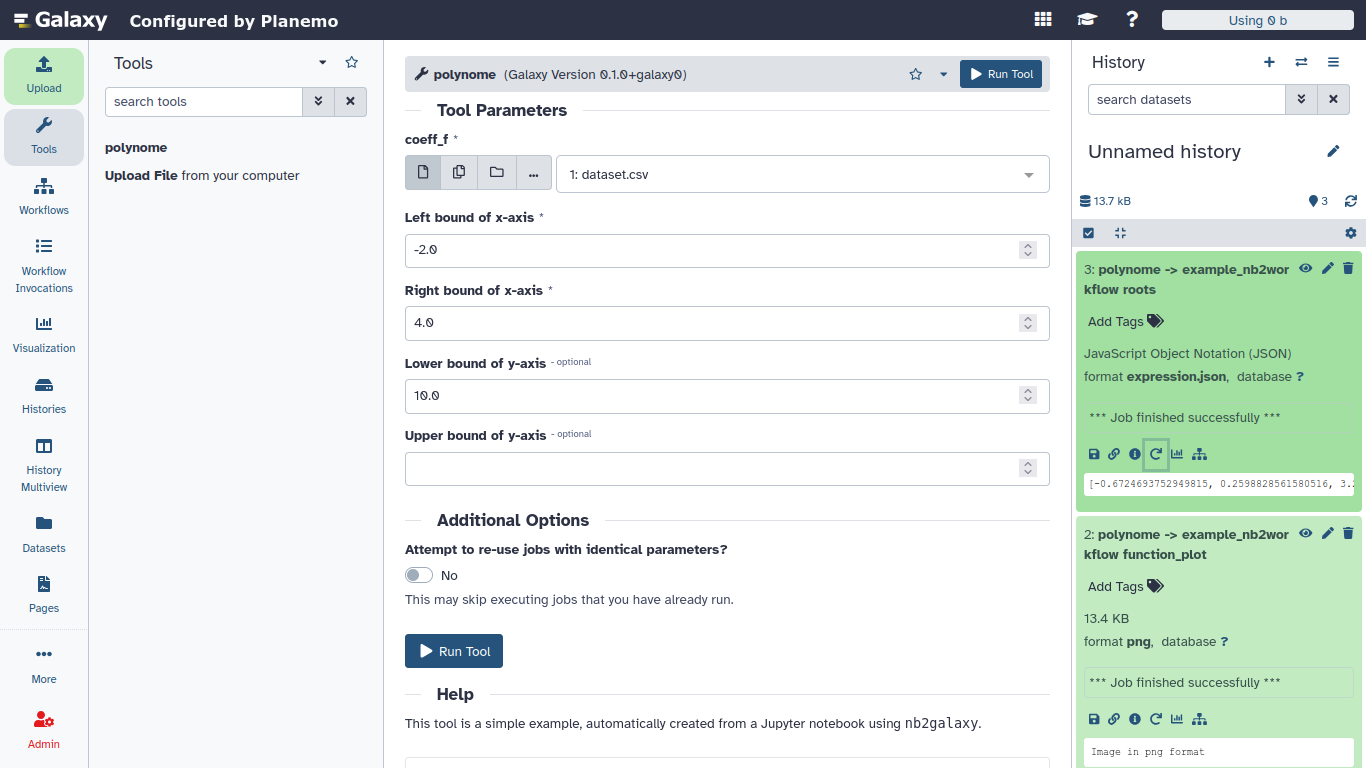The image size is (1366, 768).
Task: Click the bottom Run Tool button
Action: click(454, 651)
